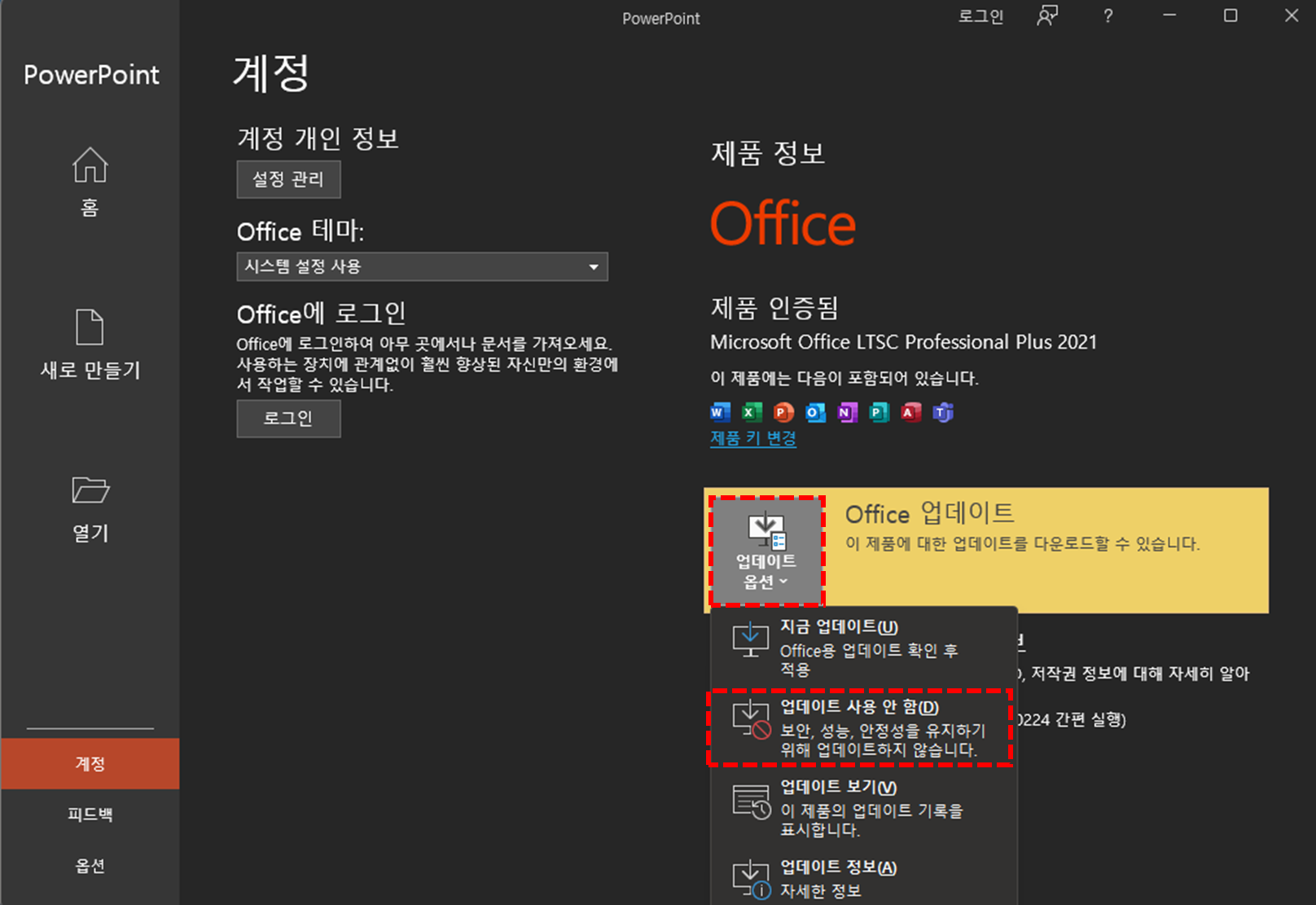This screenshot has width=1316, height=905.
Task: Minimize the PowerPoint window
Action: coord(1169,15)
